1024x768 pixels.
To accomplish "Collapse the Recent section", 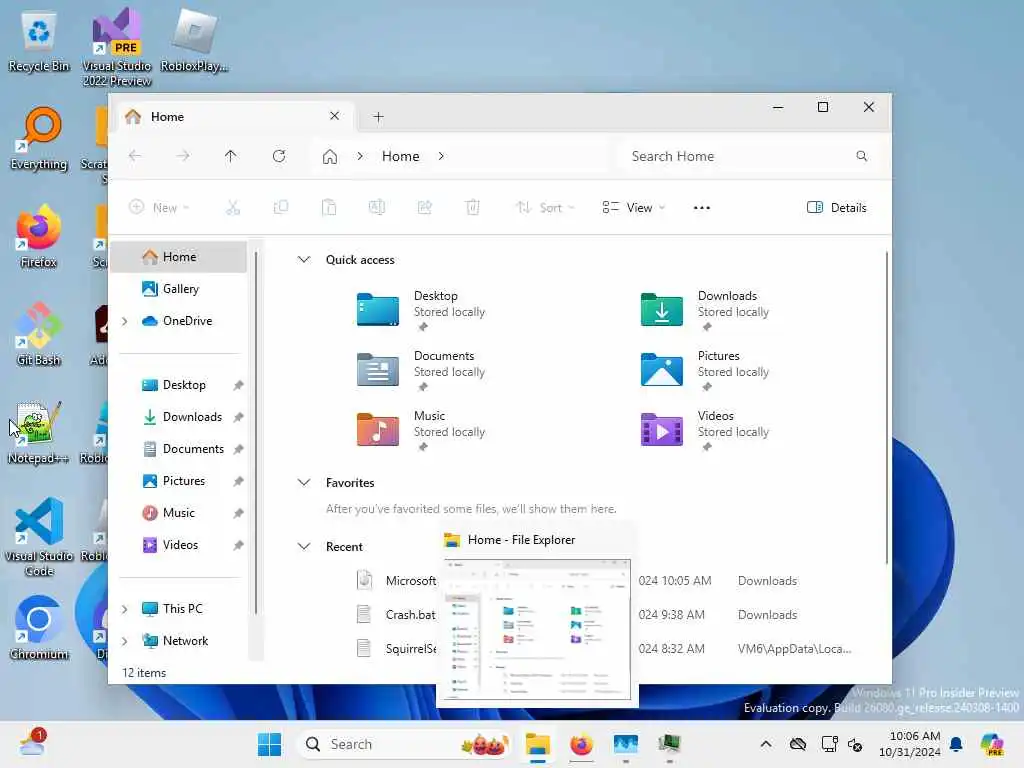I will [304, 547].
